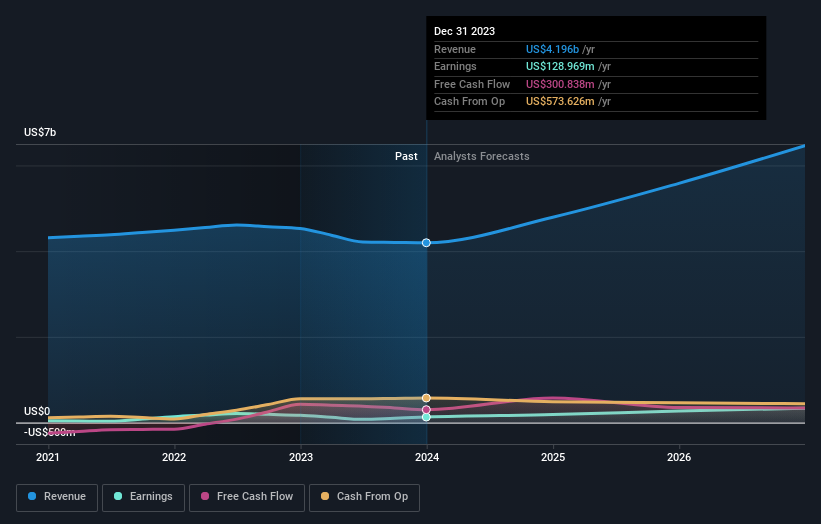Toggle the Revenue legend button
The height and width of the screenshot is (524, 821).
click(57, 497)
